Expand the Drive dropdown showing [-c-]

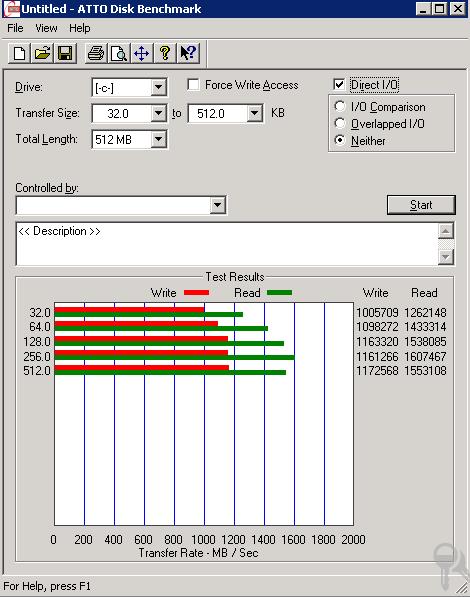pos(158,88)
